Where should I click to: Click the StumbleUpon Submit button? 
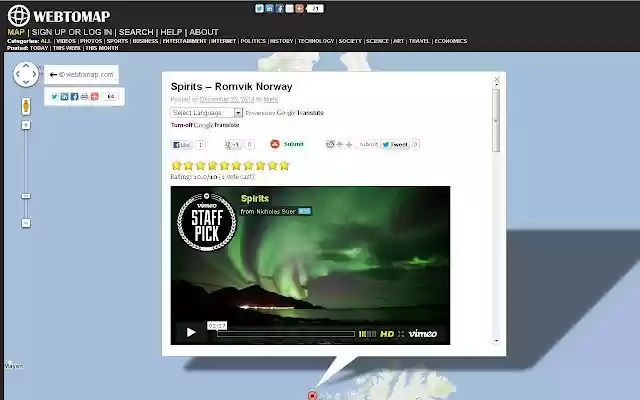tap(287, 144)
